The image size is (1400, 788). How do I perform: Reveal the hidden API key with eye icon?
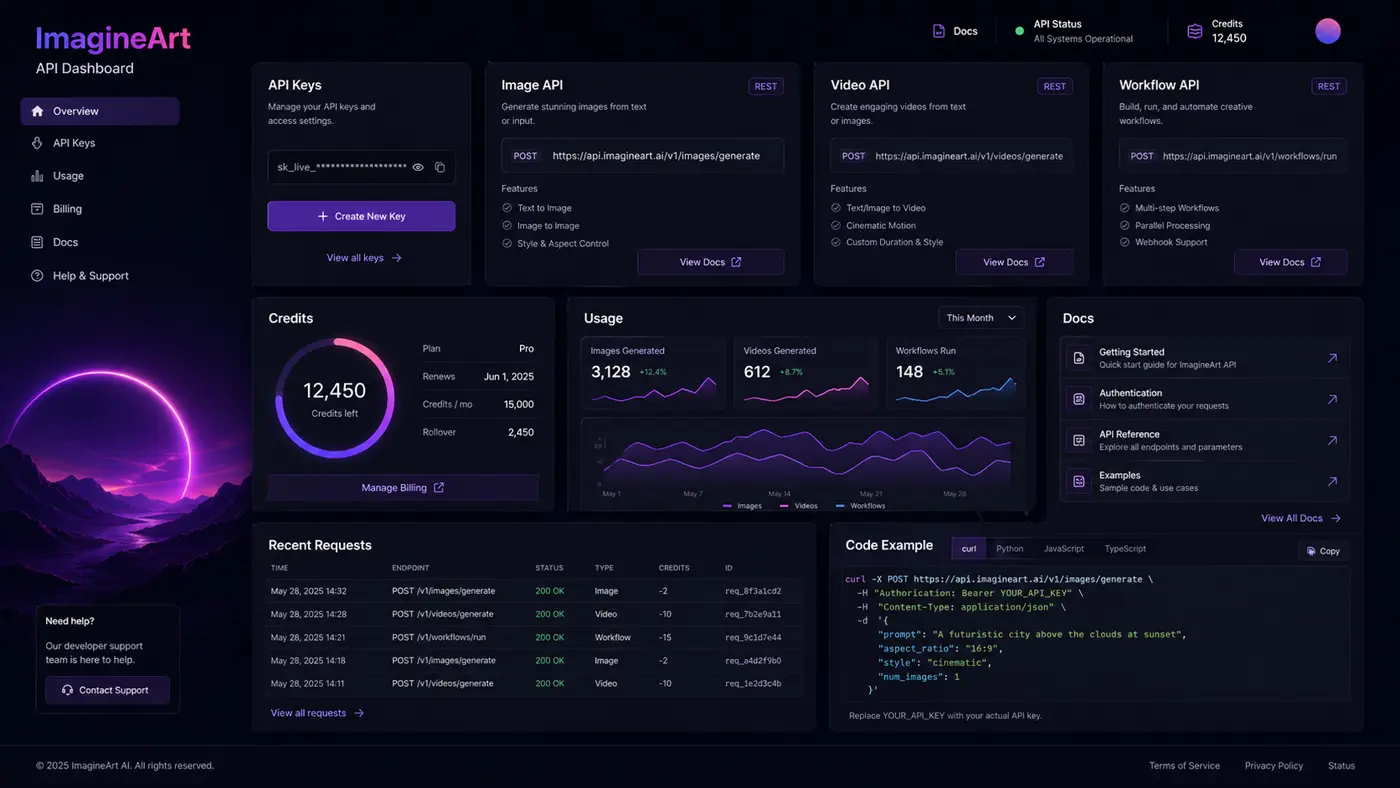click(418, 168)
